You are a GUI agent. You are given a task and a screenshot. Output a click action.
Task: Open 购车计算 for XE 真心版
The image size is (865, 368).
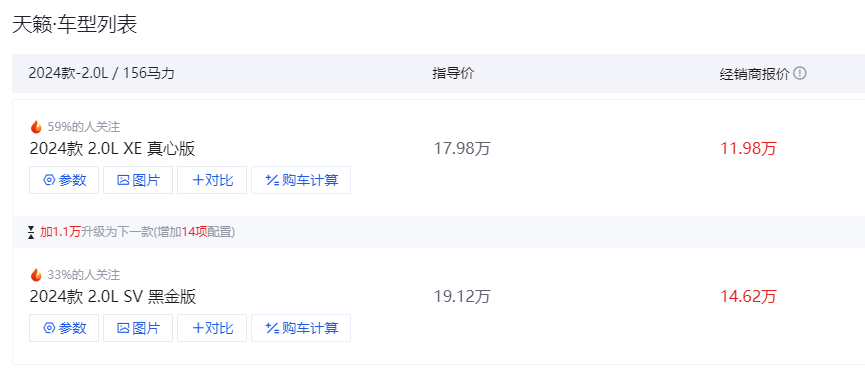tap(301, 180)
